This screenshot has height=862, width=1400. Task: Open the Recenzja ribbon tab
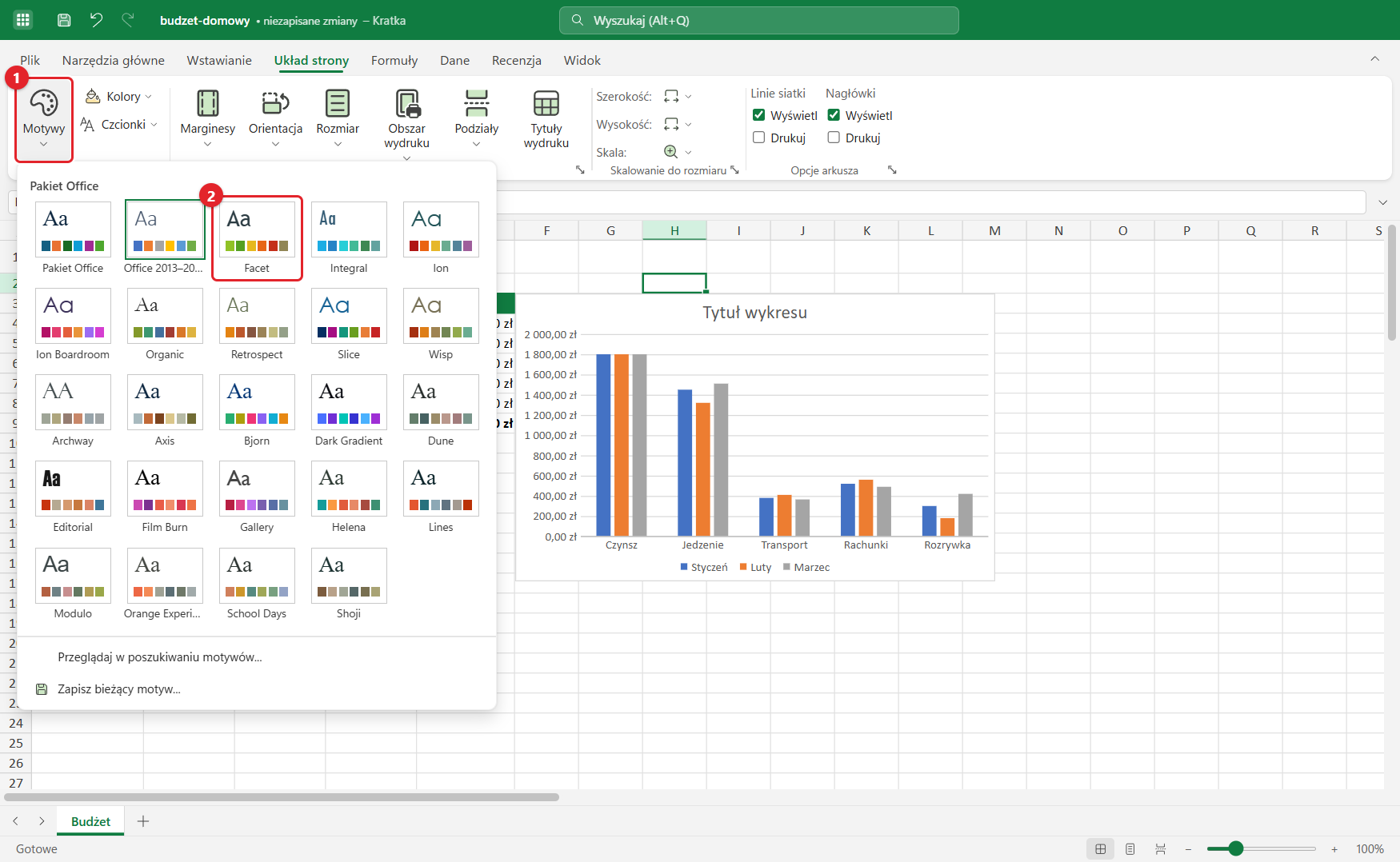pyautogui.click(x=517, y=61)
